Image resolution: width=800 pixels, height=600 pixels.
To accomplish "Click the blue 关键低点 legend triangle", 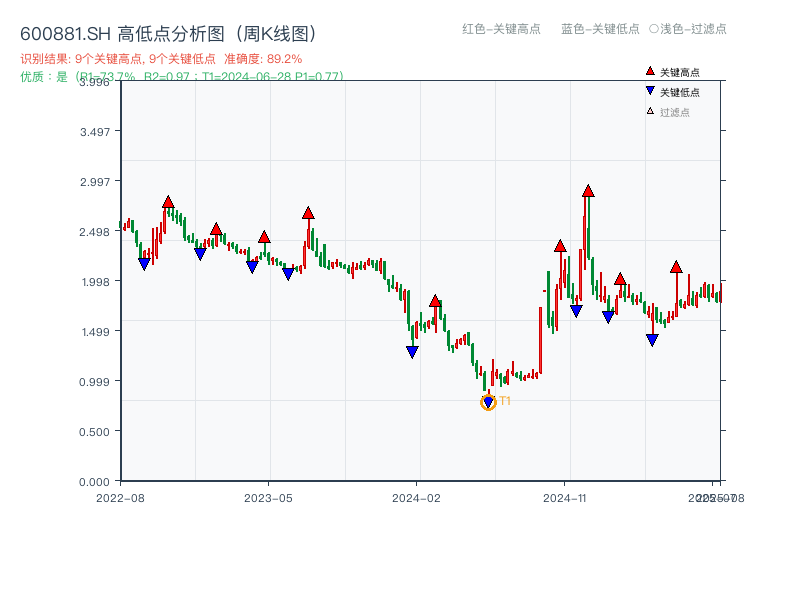I will [x=650, y=92].
